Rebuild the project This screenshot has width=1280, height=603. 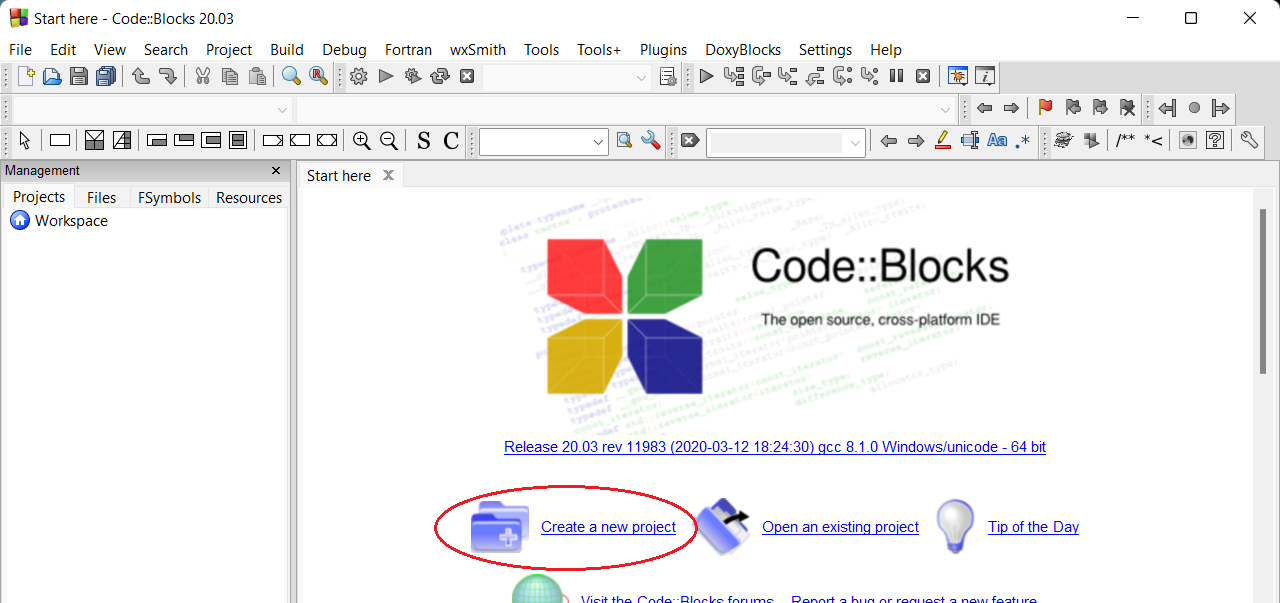pos(440,76)
